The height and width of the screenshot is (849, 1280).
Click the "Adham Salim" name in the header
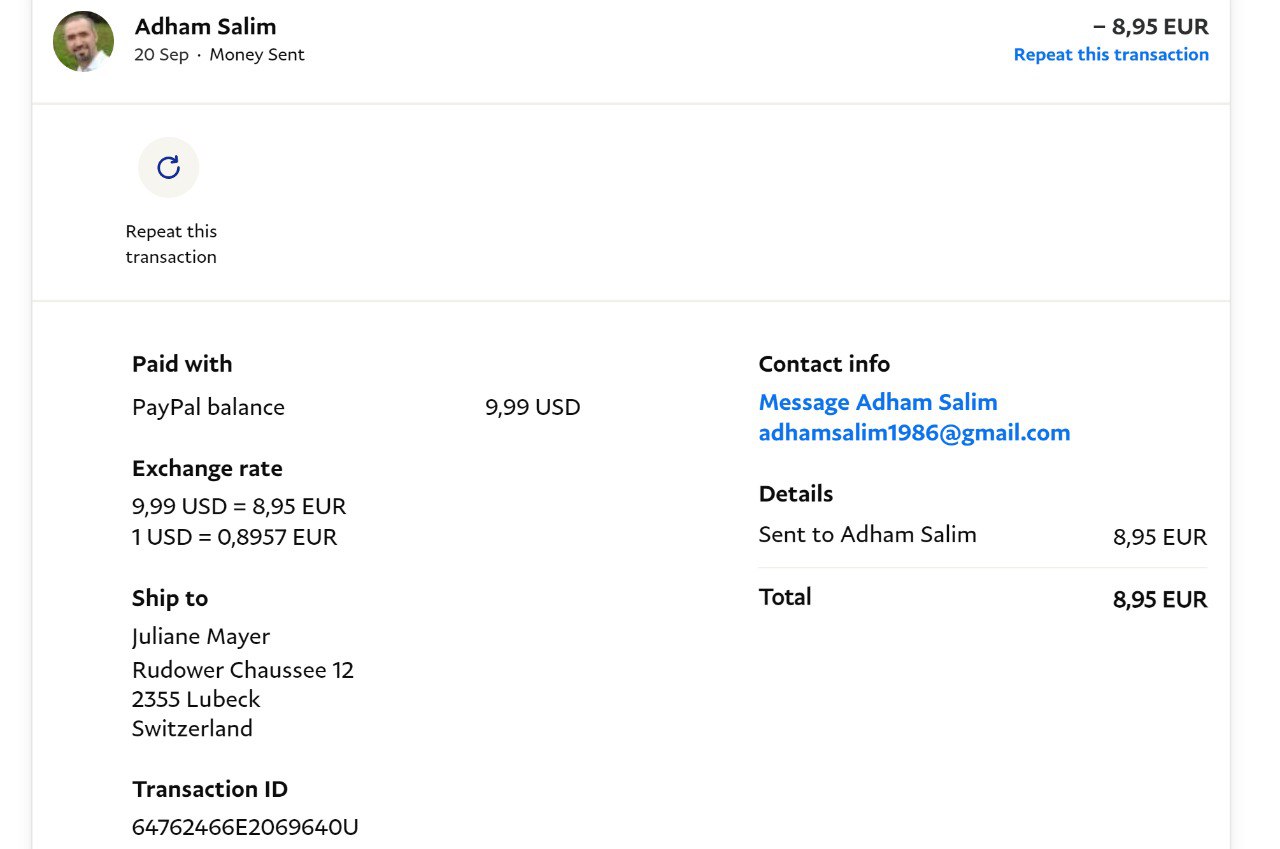[205, 26]
